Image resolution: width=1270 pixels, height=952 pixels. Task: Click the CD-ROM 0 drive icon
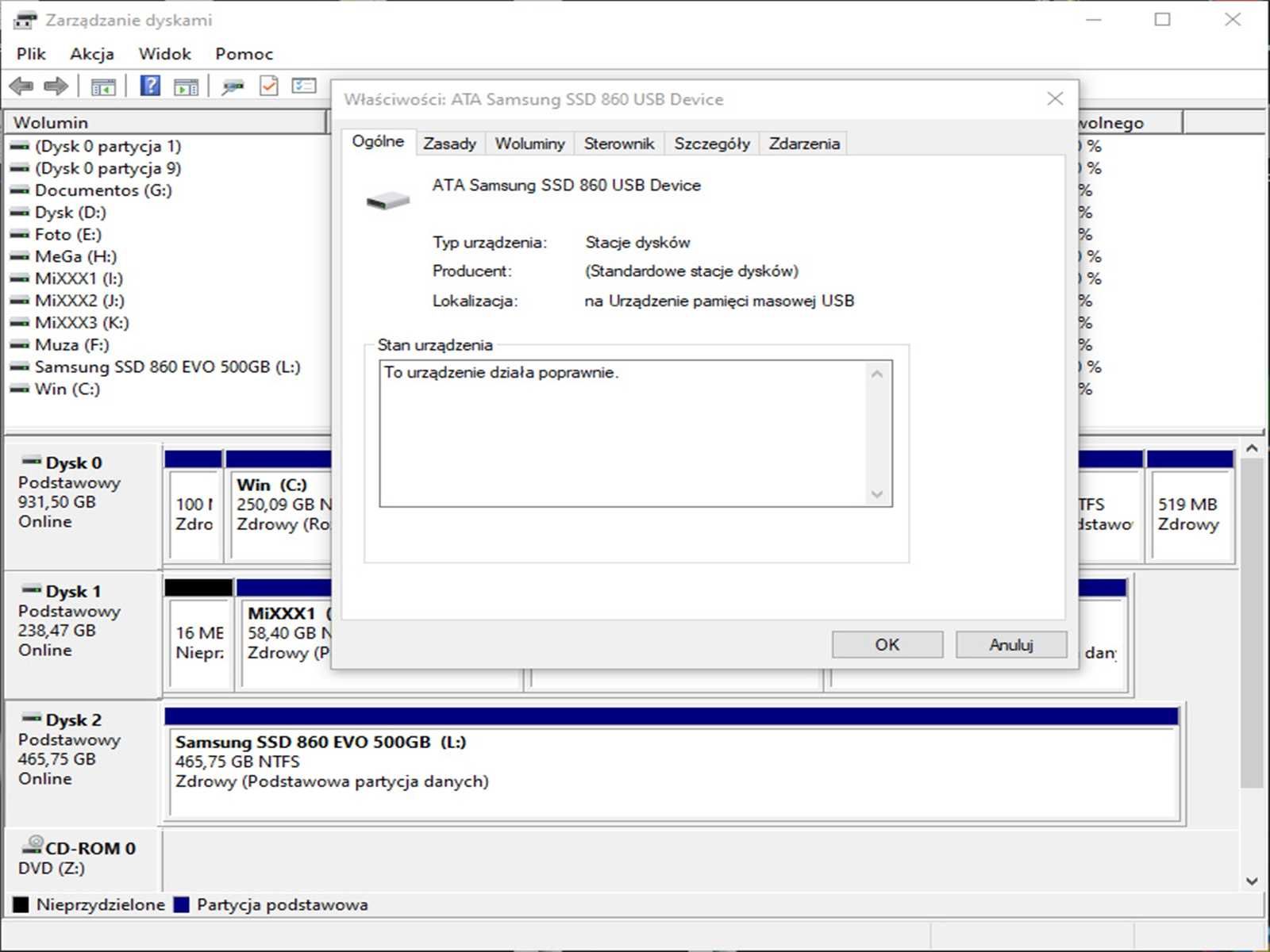33,845
